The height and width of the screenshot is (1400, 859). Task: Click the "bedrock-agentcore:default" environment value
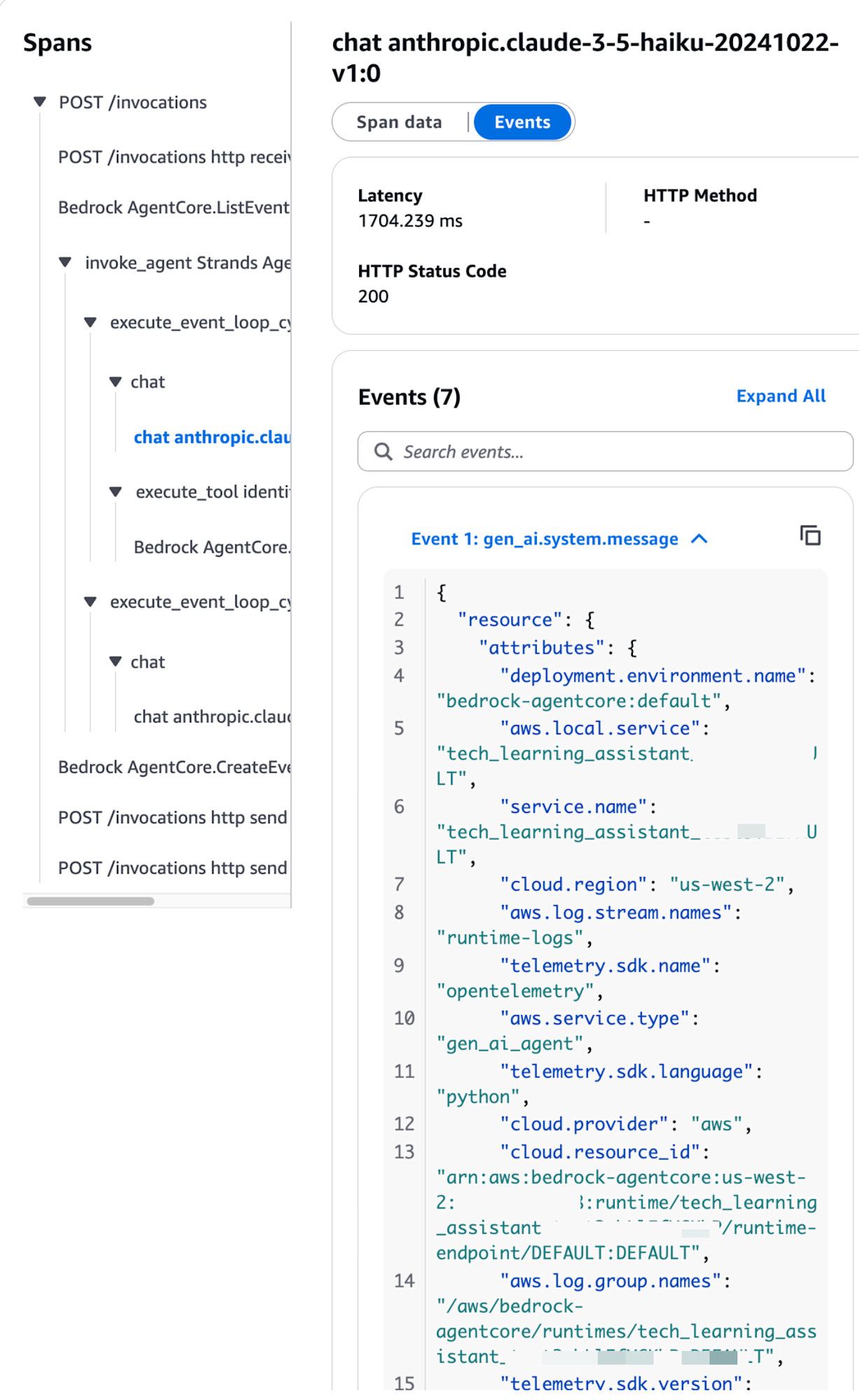(x=579, y=701)
